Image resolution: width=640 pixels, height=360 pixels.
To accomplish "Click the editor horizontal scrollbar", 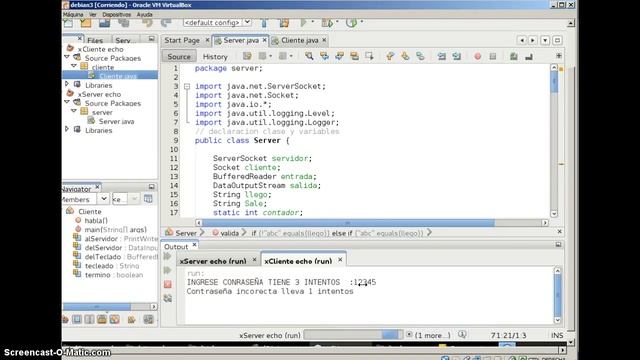I will coord(348,223).
